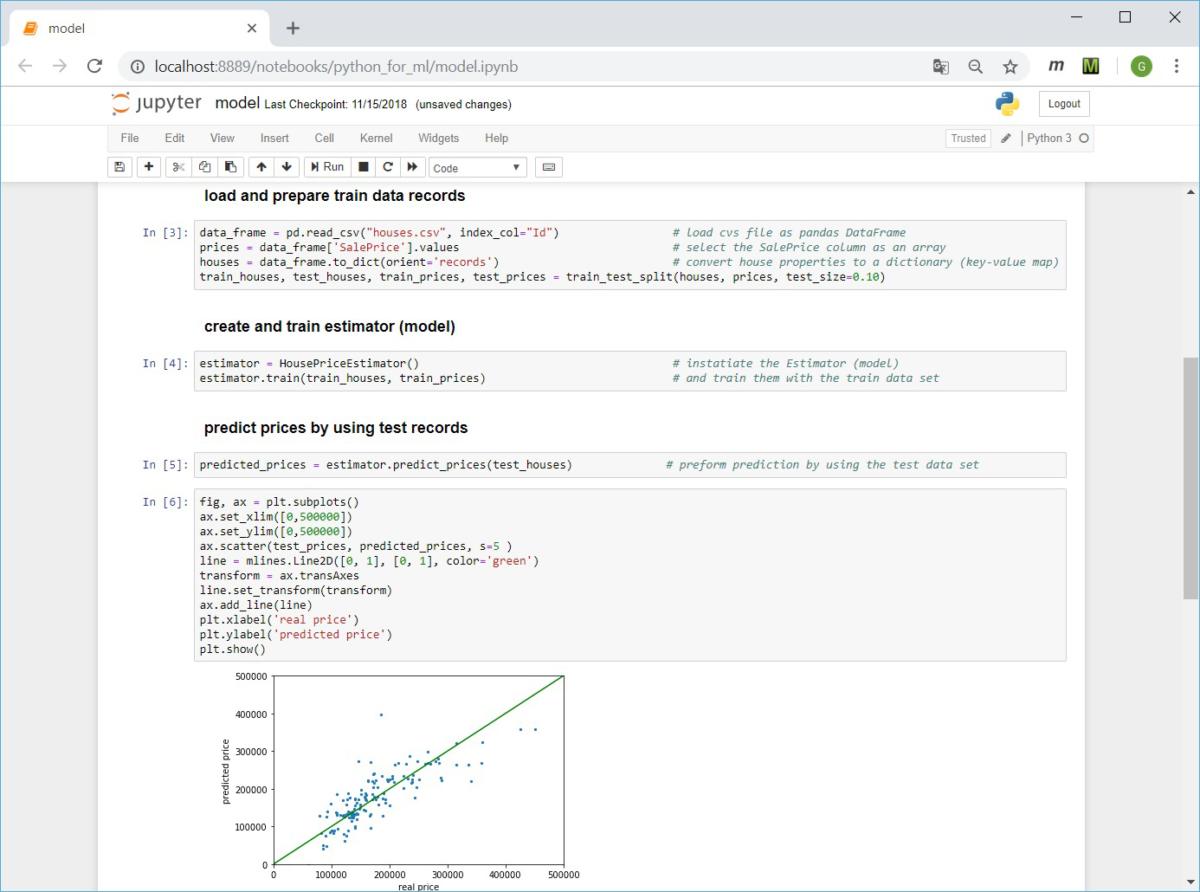Click the translate page icon

pos(941,67)
